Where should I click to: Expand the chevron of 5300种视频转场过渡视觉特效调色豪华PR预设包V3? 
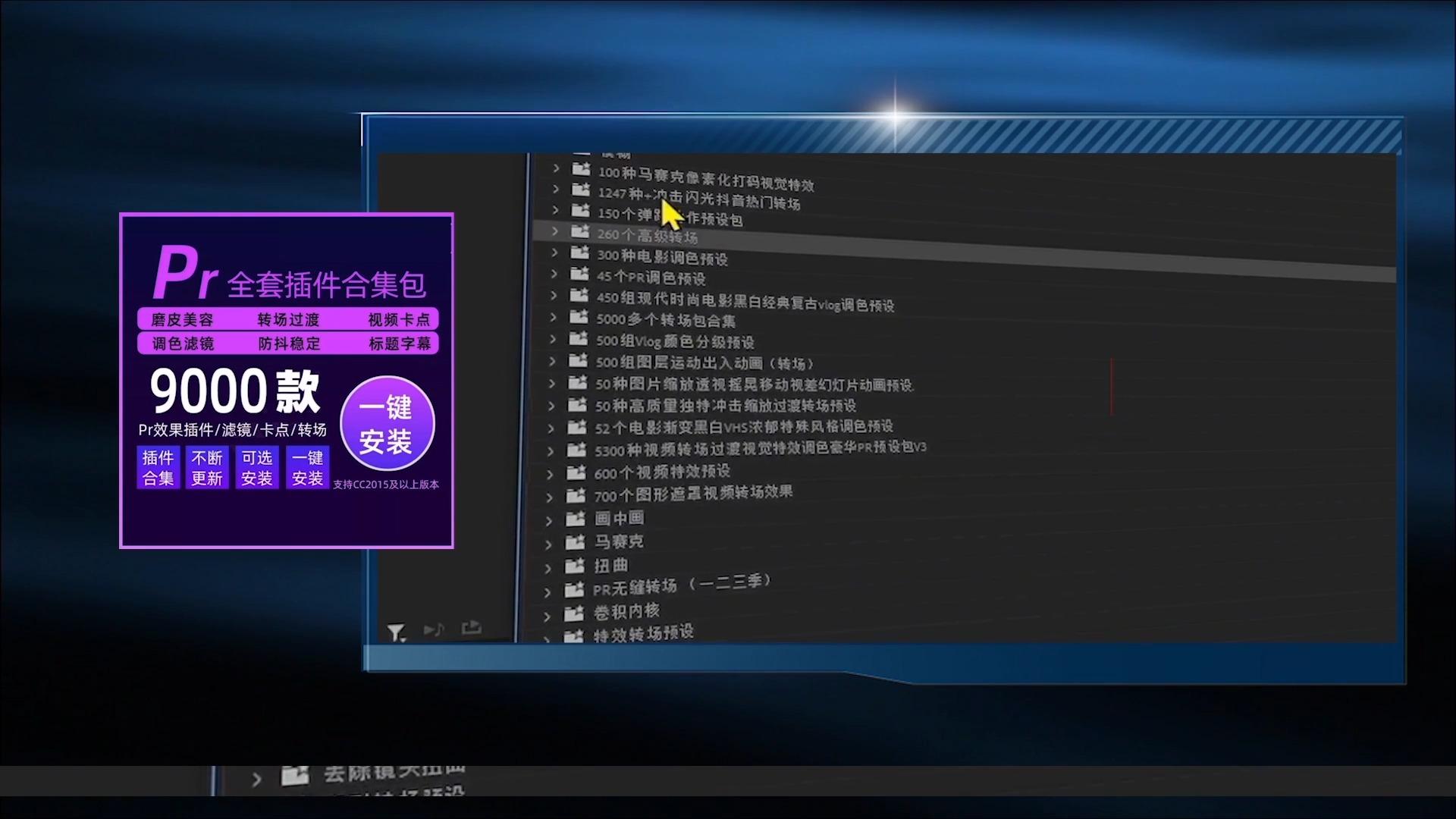551,451
